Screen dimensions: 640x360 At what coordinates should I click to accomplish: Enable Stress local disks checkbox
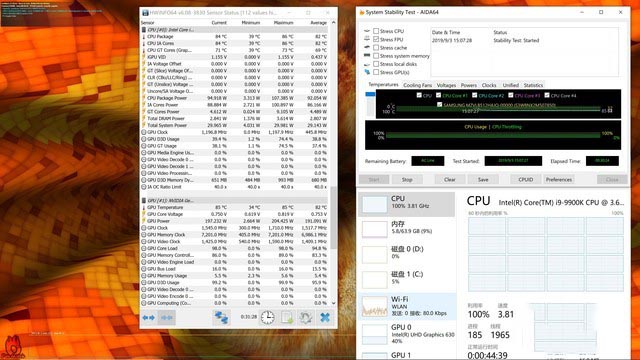click(x=376, y=64)
